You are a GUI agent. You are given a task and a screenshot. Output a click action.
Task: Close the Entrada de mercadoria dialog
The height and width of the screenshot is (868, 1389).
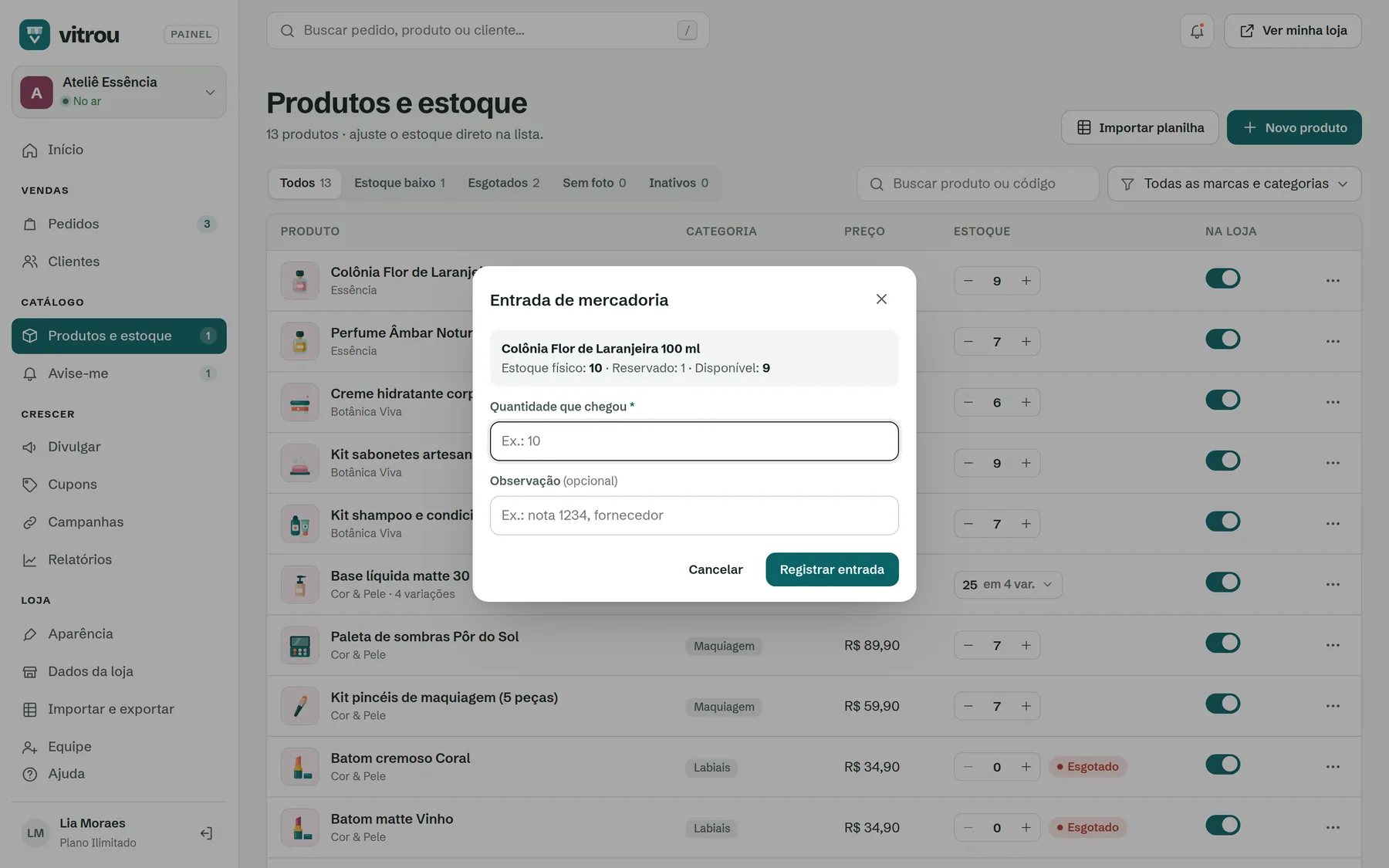pos(881,299)
